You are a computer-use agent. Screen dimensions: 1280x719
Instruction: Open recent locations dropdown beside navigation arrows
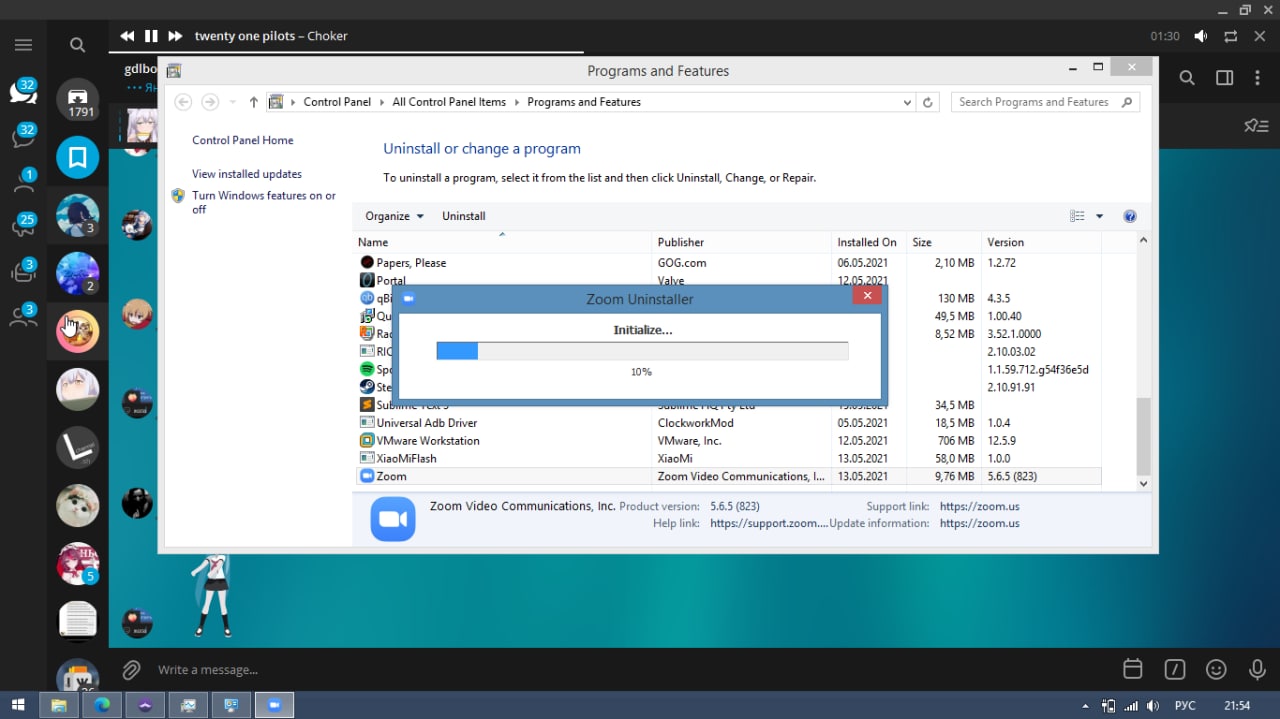click(233, 102)
